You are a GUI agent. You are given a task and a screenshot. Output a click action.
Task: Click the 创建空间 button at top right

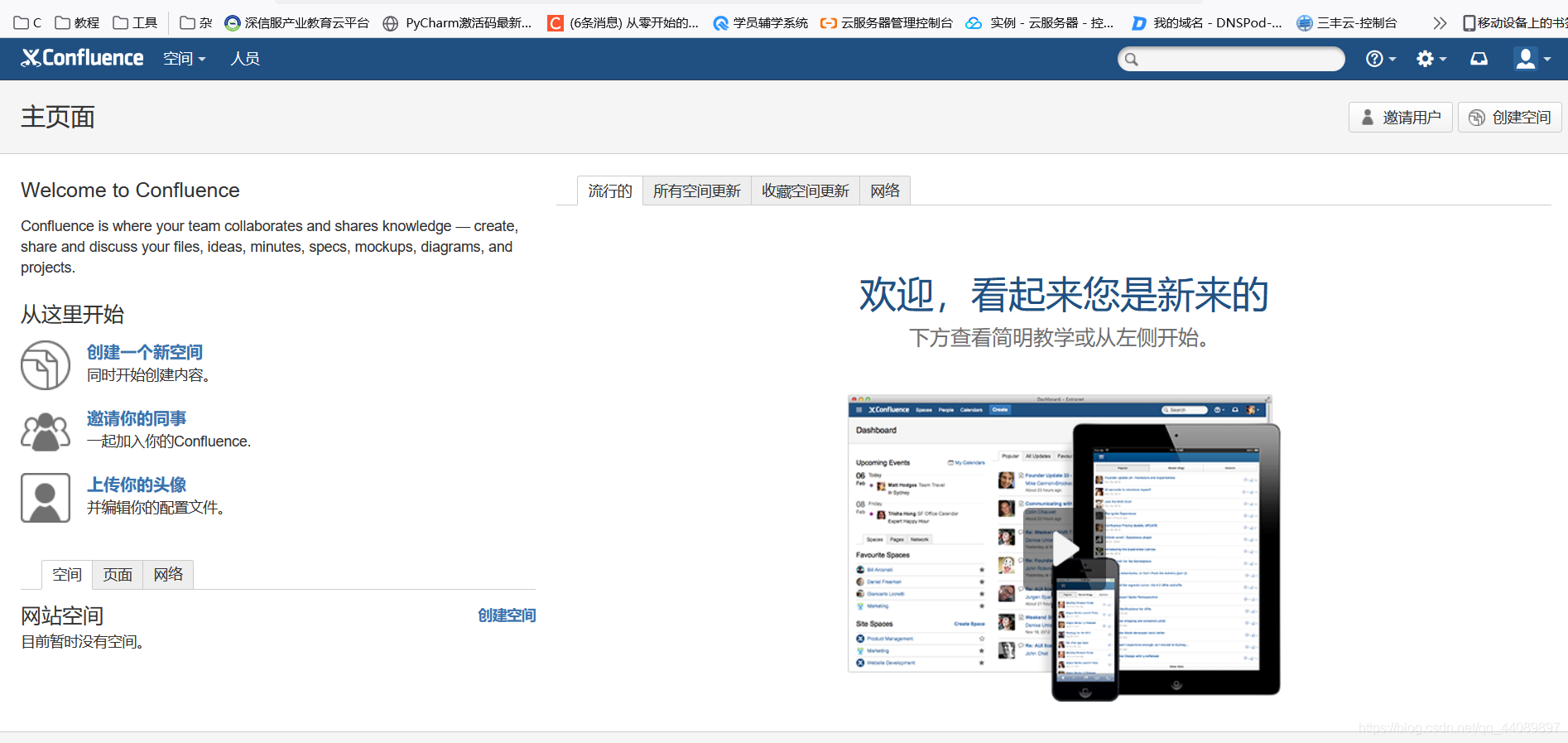click(1510, 118)
